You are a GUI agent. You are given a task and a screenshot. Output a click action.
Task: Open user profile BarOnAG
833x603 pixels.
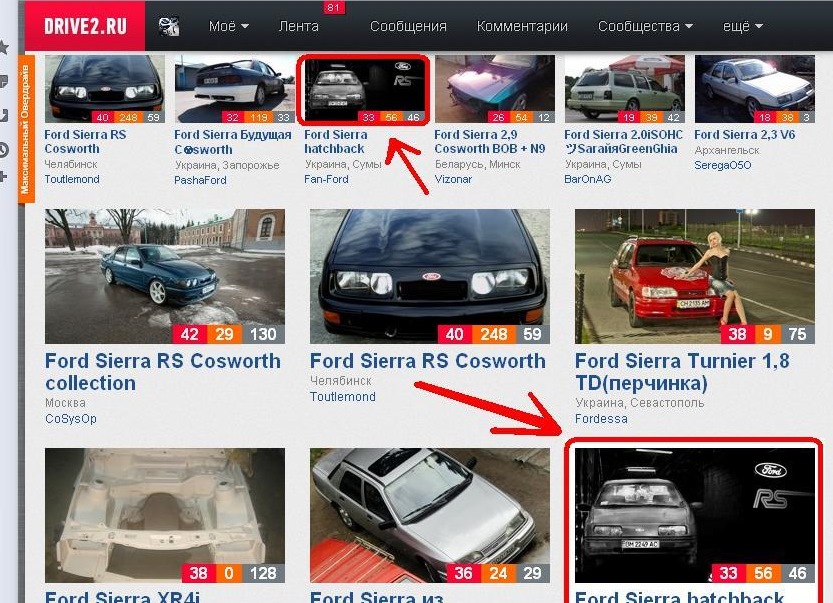588,179
